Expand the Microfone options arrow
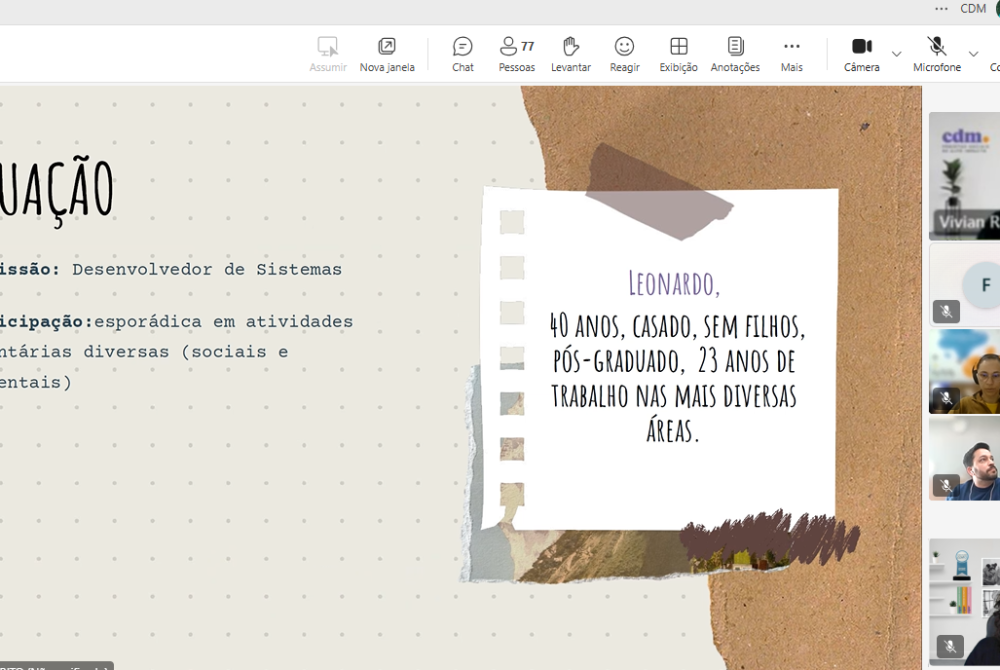1000x670 pixels. [x=973, y=54]
